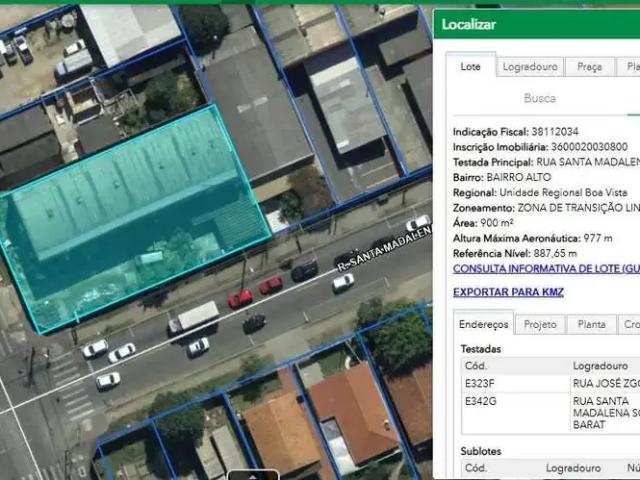
Task: Open the bottom panel expand handle on map
Action: coord(250,475)
